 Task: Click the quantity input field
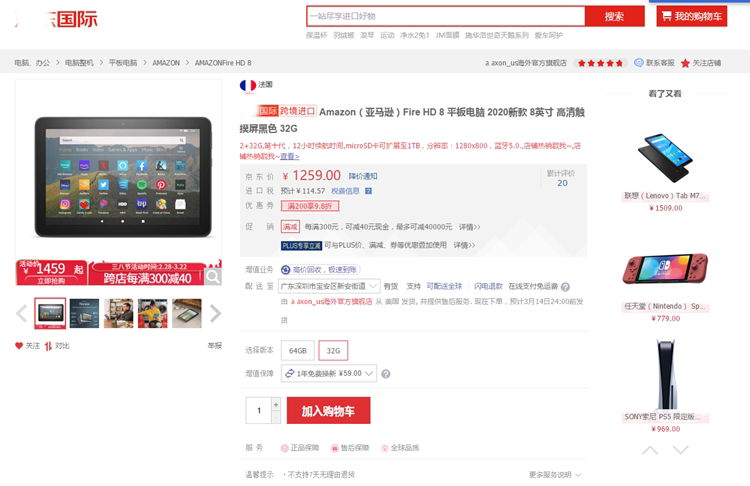(x=259, y=410)
